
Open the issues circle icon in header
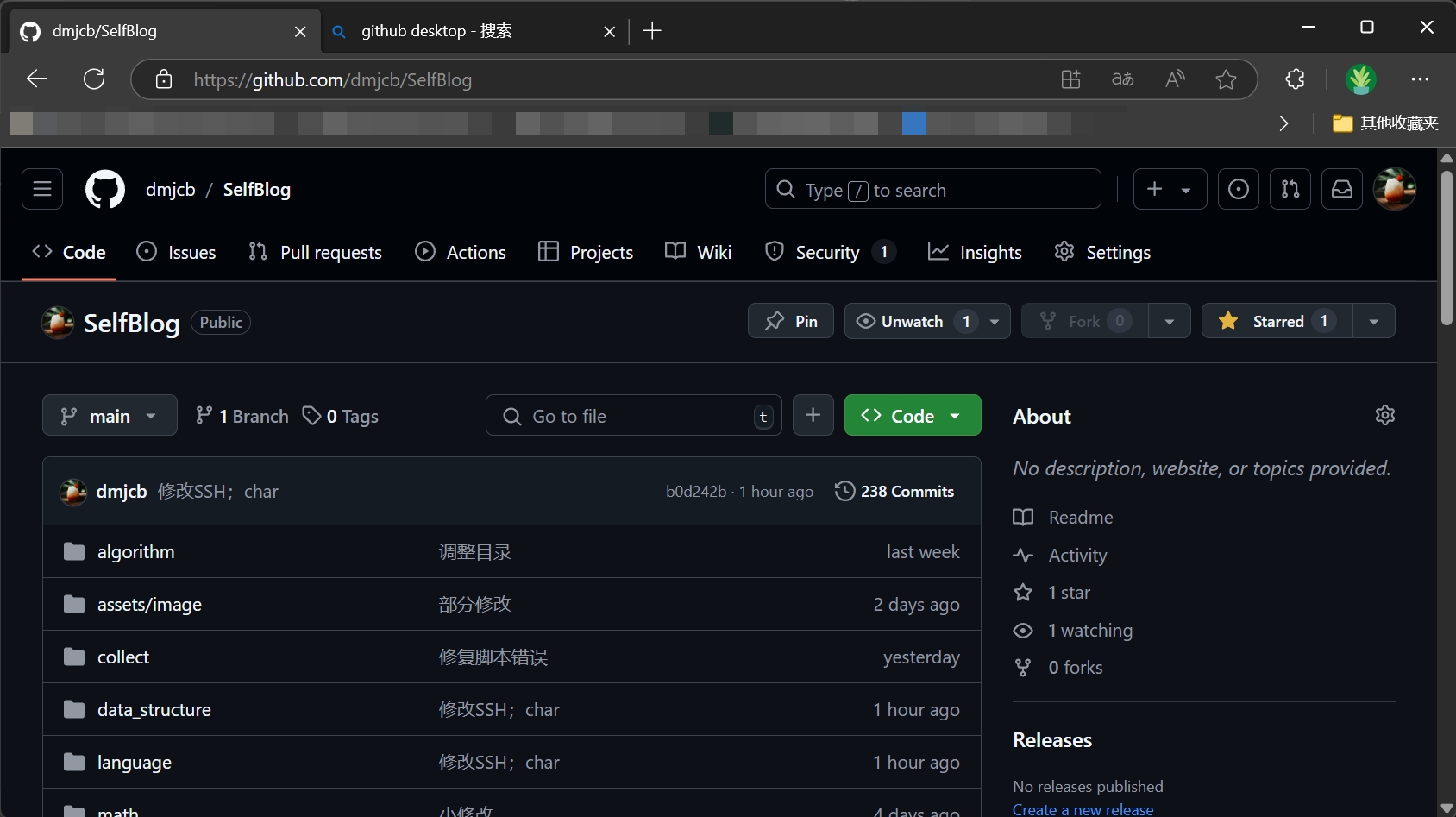[x=1239, y=189]
